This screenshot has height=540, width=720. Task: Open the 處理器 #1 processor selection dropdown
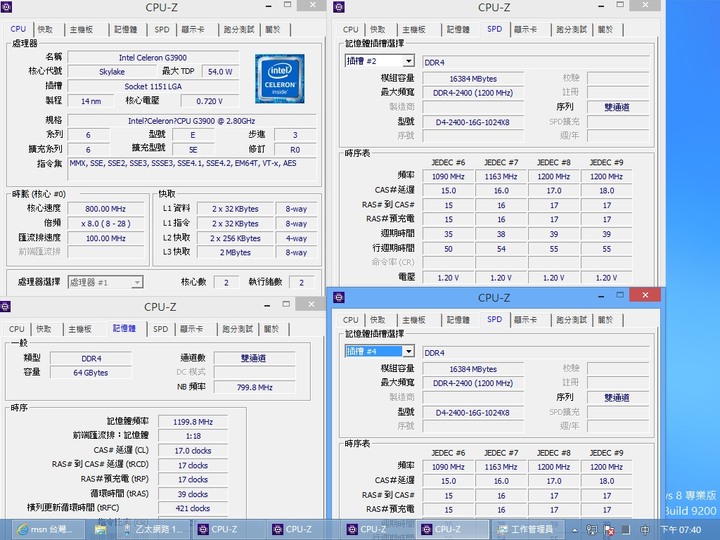pos(105,282)
